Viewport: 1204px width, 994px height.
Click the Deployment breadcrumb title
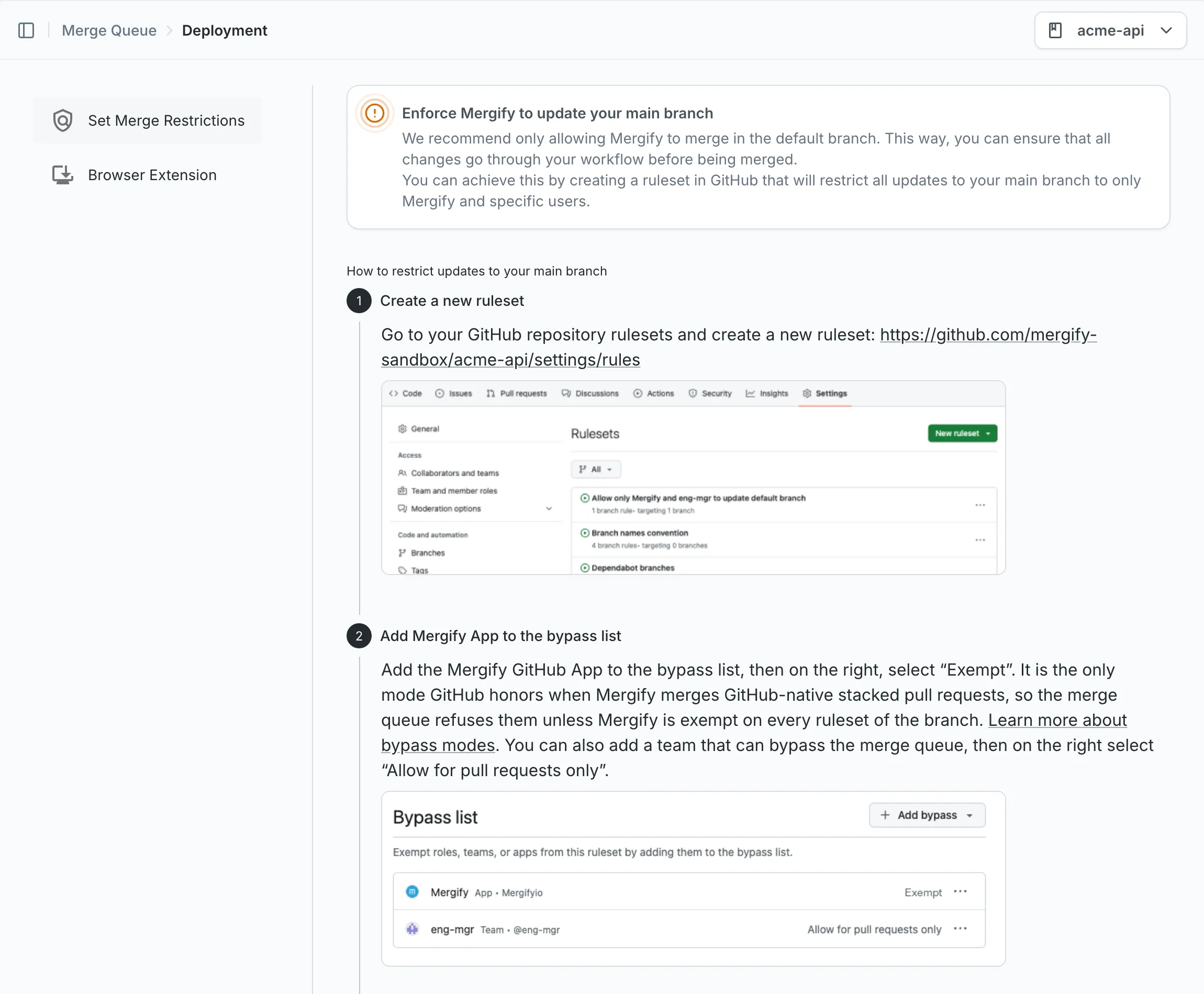pos(225,30)
